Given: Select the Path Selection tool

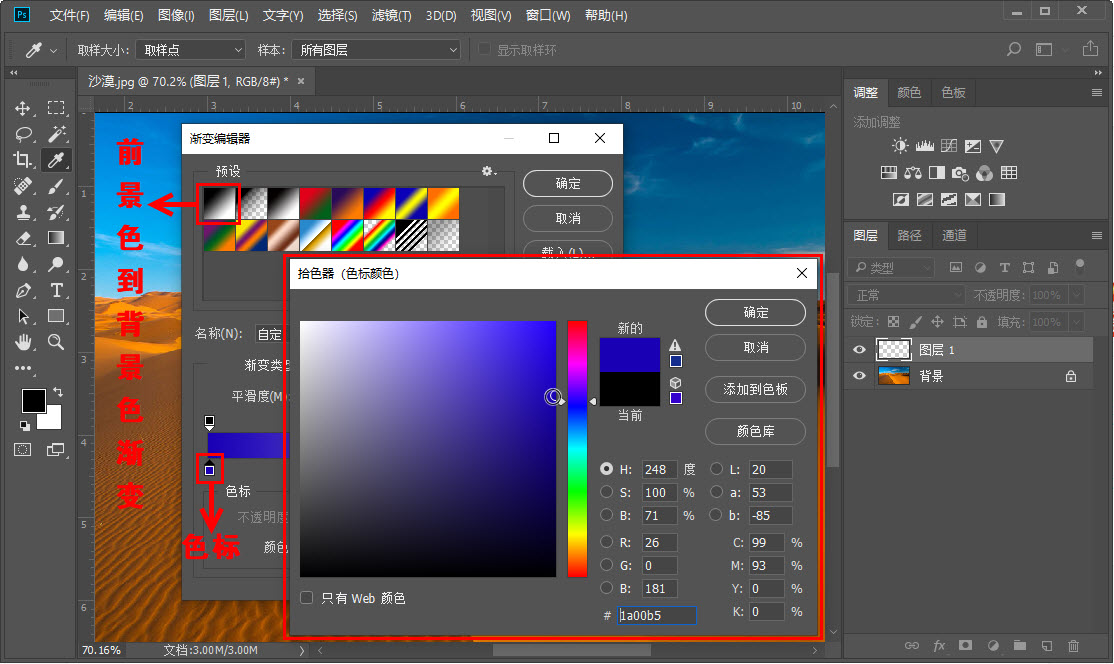Looking at the screenshot, I should coord(23,316).
